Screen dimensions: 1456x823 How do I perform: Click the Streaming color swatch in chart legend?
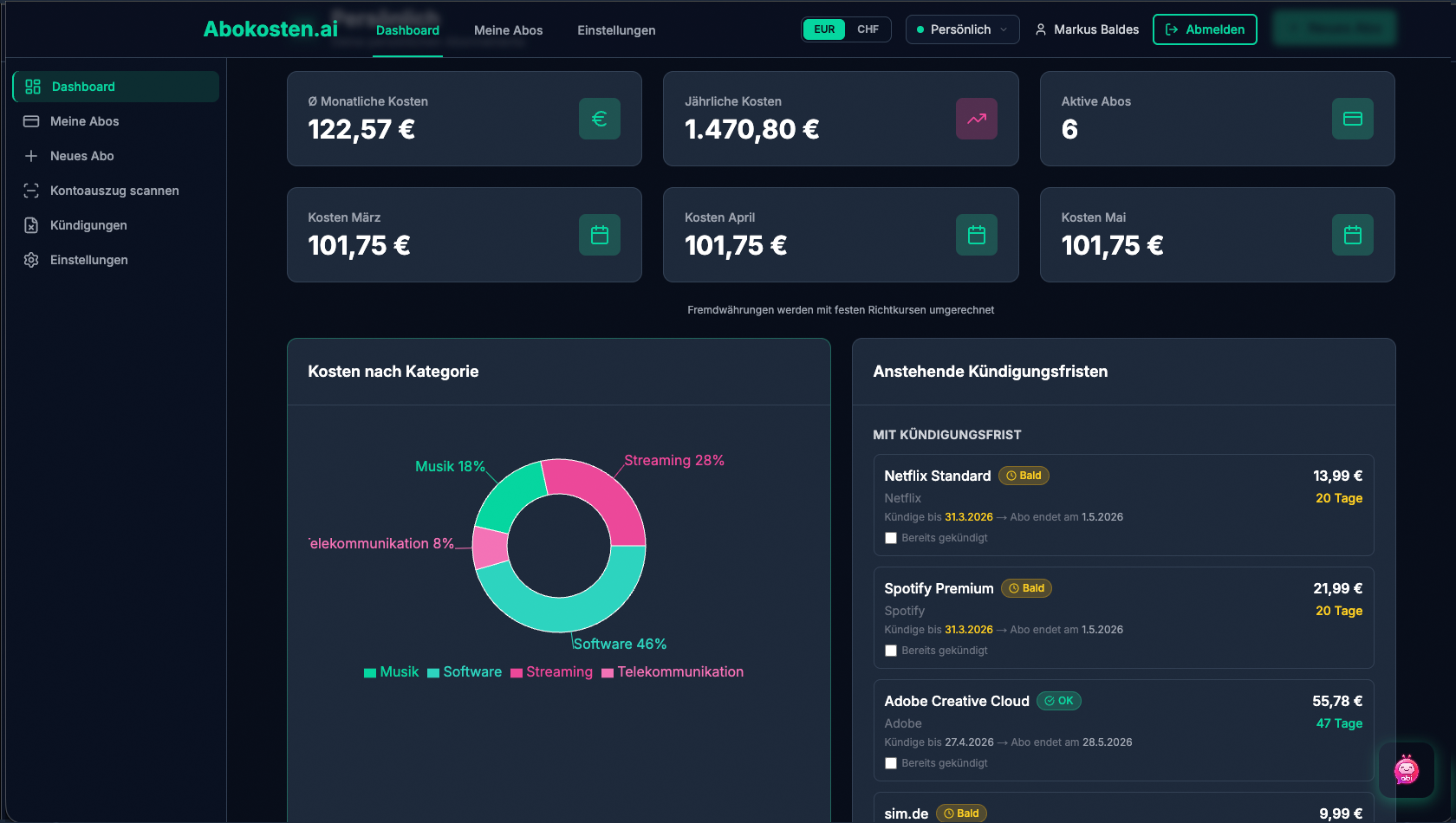pyautogui.click(x=517, y=673)
